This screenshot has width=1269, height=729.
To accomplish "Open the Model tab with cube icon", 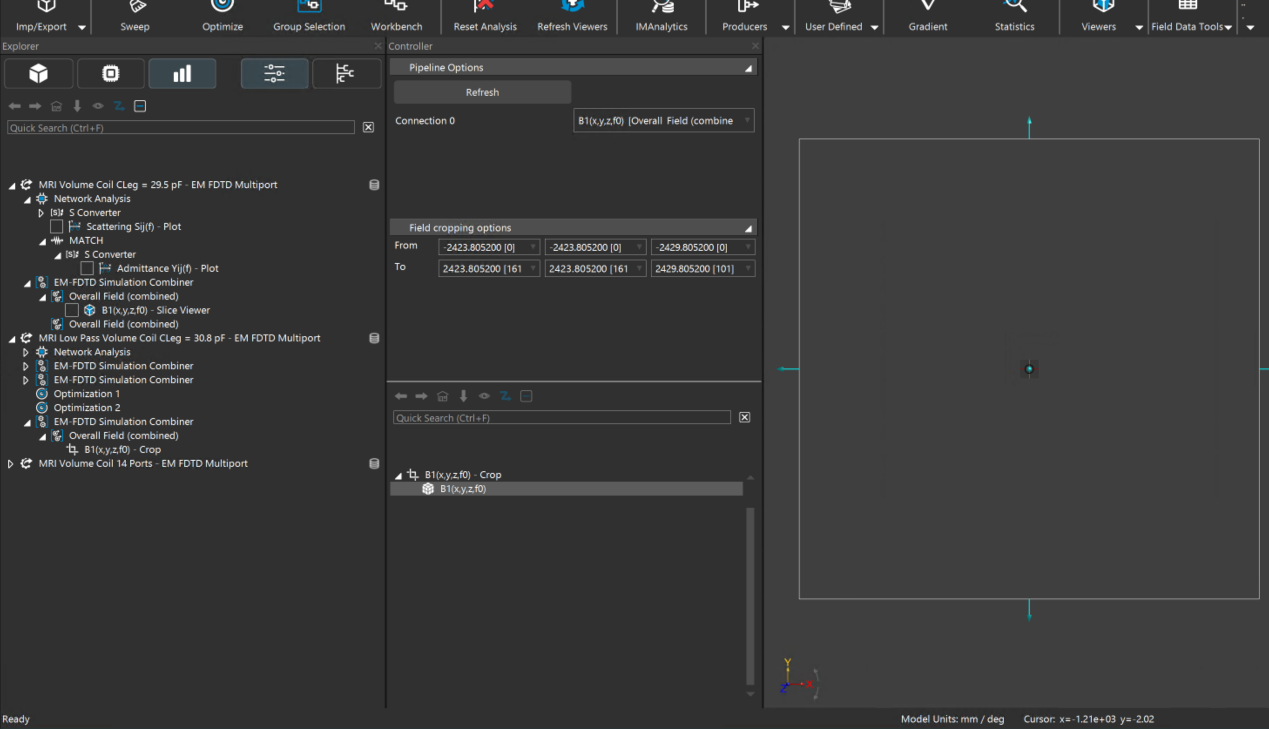I will (x=39, y=73).
